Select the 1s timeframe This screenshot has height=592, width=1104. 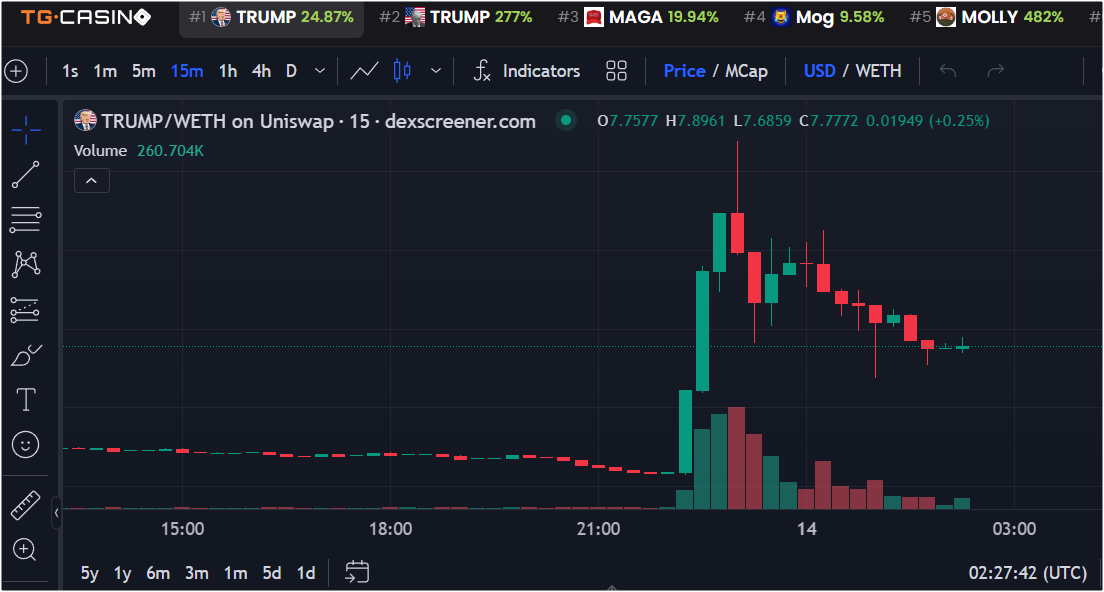(70, 71)
